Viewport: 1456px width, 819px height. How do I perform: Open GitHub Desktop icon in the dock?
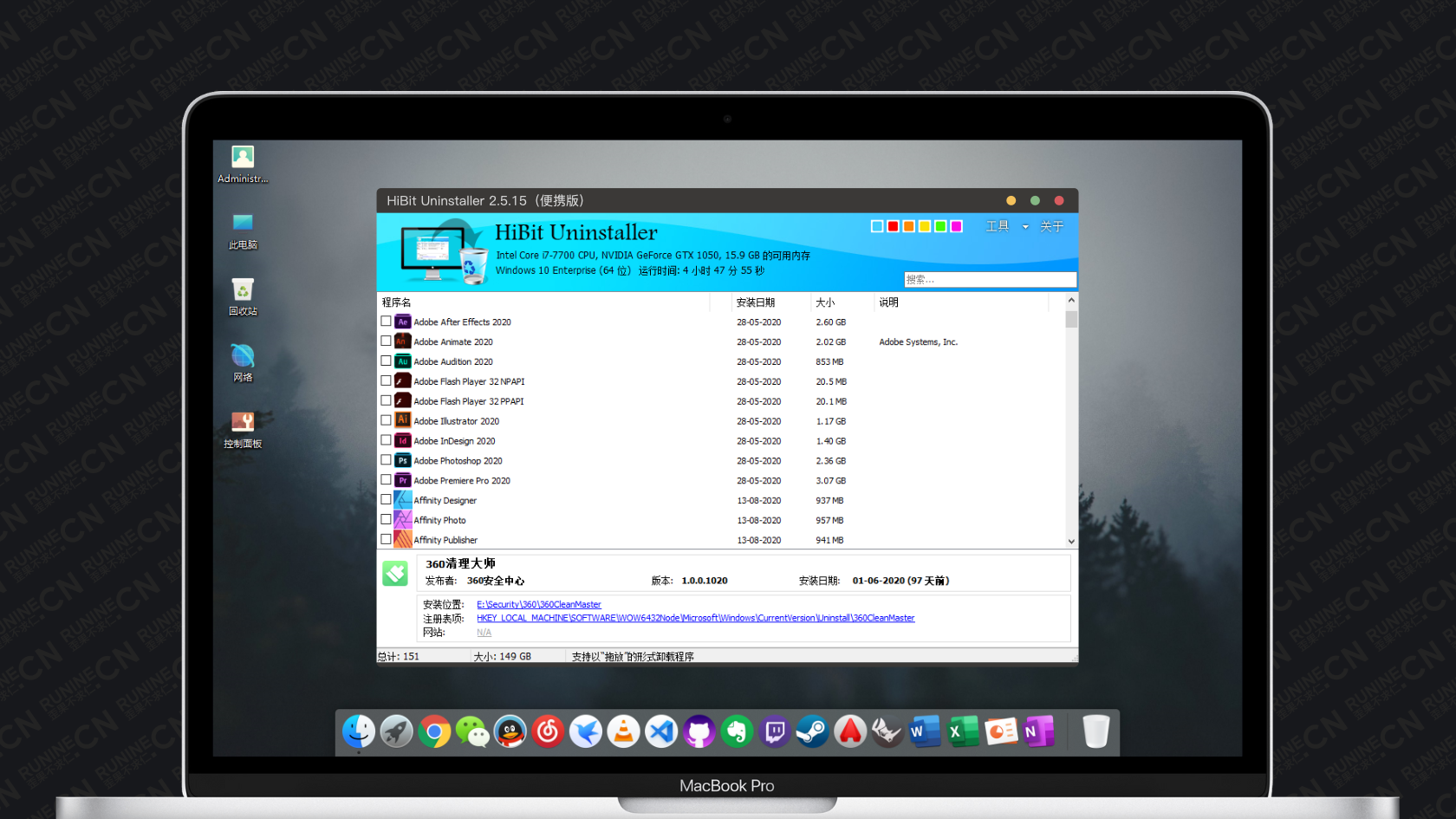tap(699, 732)
